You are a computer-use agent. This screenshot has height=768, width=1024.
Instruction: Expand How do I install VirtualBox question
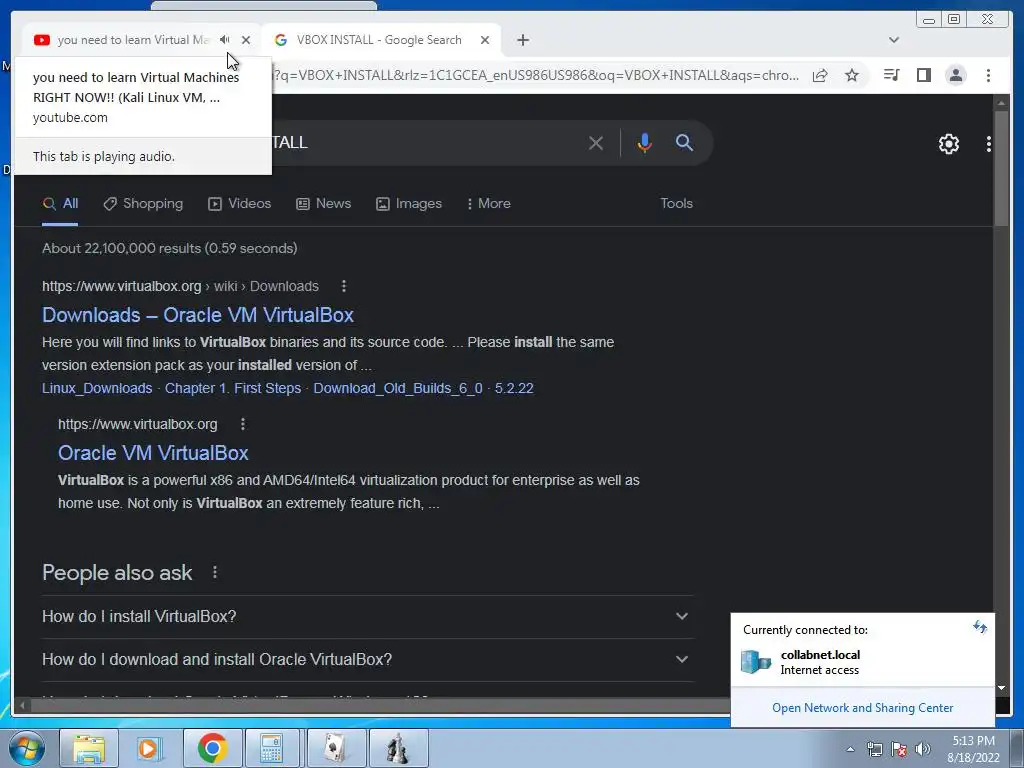[367, 616]
